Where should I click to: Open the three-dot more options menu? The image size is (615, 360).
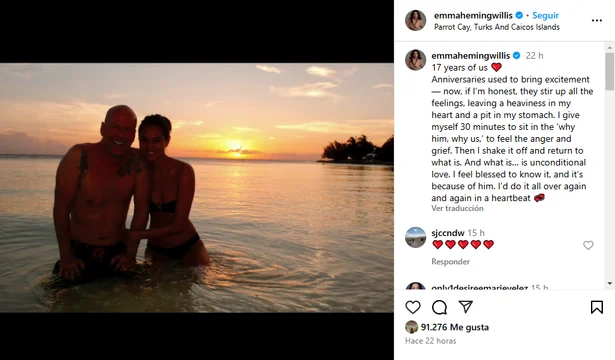coord(597,20)
